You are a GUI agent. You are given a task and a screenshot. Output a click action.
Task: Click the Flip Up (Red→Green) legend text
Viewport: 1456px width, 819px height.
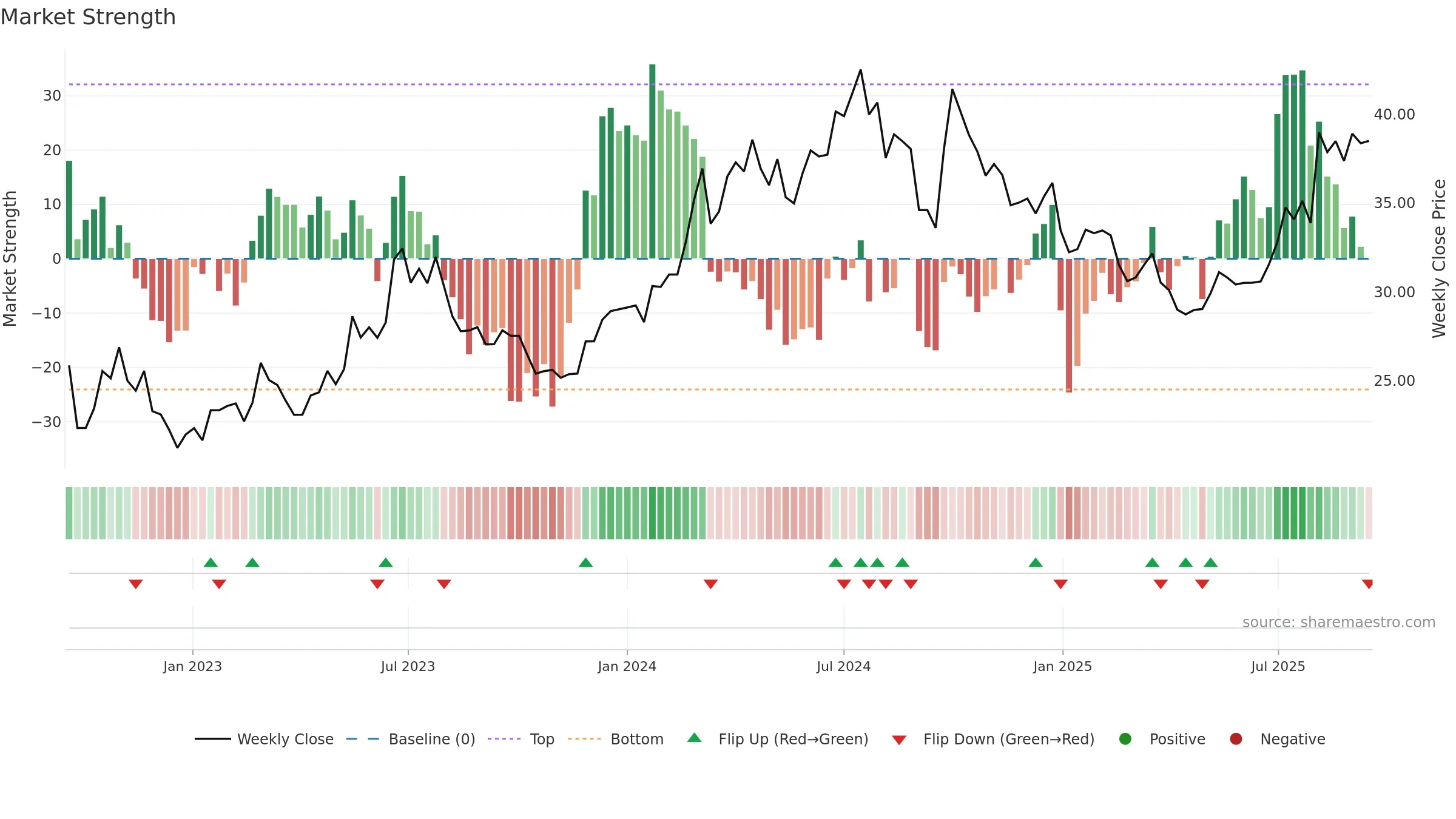(x=794, y=739)
